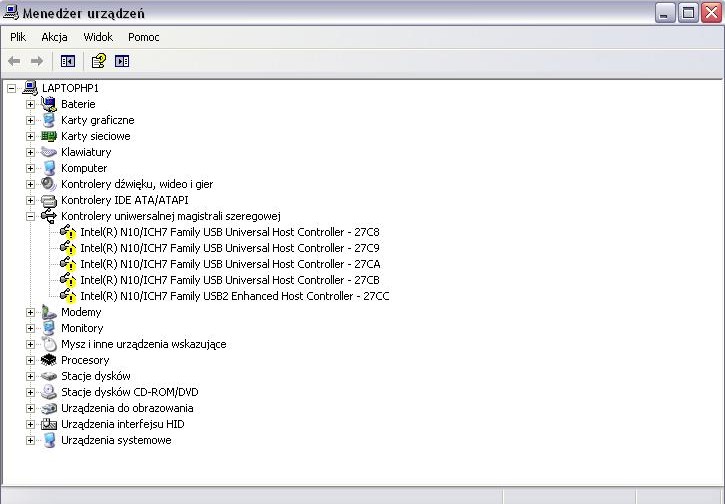The height and width of the screenshot is (504, 725).
Task: Toggle the console tree pane icon
Action: click(x=68, y=61)
